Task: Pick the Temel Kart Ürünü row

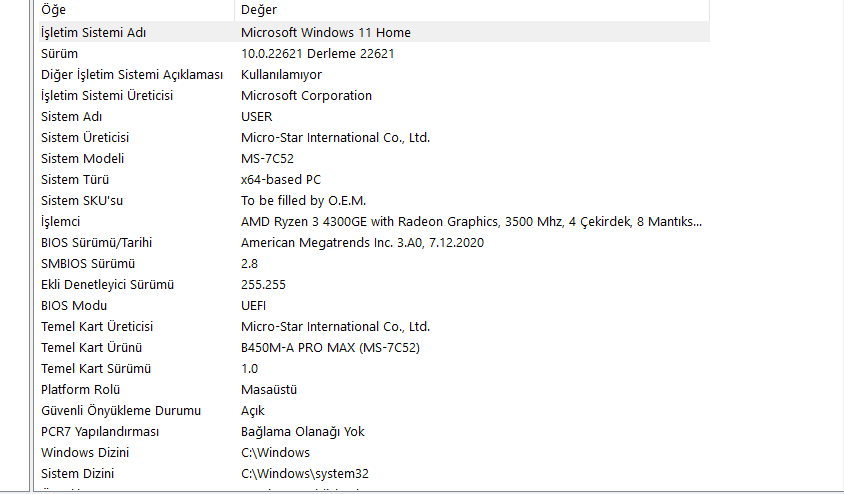Action: [91, 347]
